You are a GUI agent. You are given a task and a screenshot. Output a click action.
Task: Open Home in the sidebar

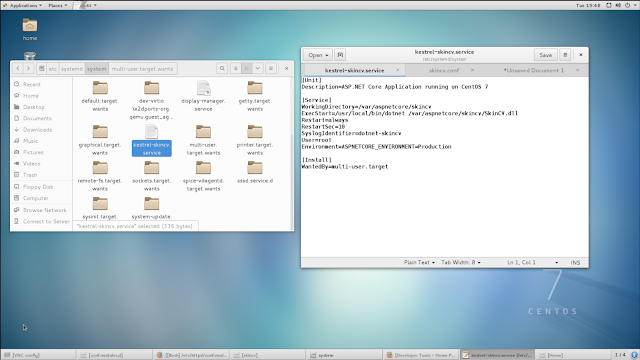(x=41, y=96)
